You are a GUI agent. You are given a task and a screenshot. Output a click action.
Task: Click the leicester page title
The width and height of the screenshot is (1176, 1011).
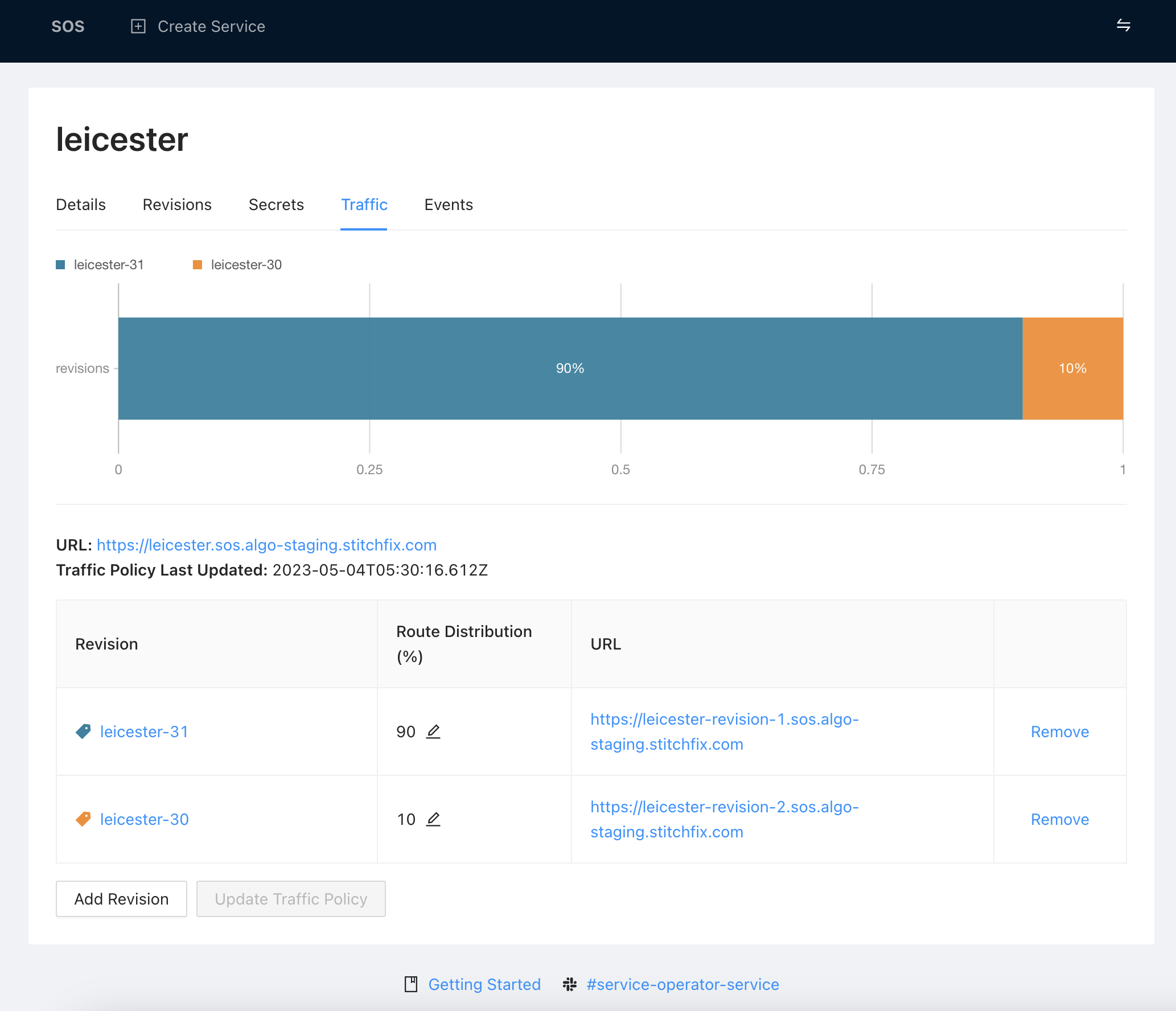click(122, 139)
